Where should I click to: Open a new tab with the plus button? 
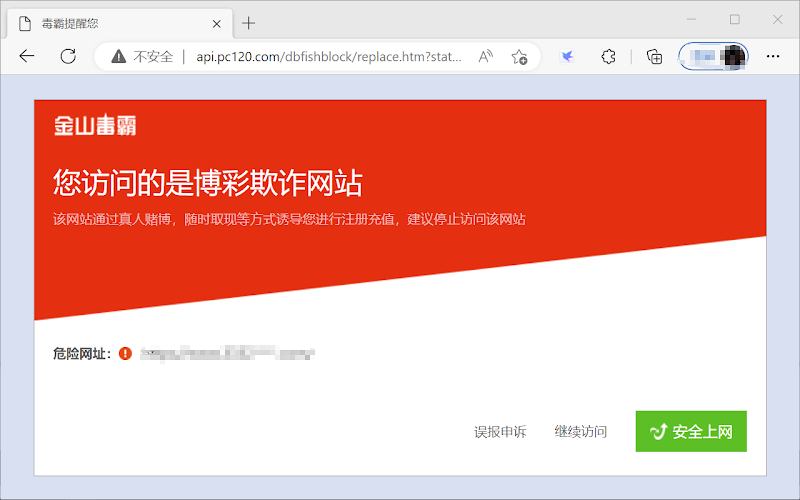point(248,23)
